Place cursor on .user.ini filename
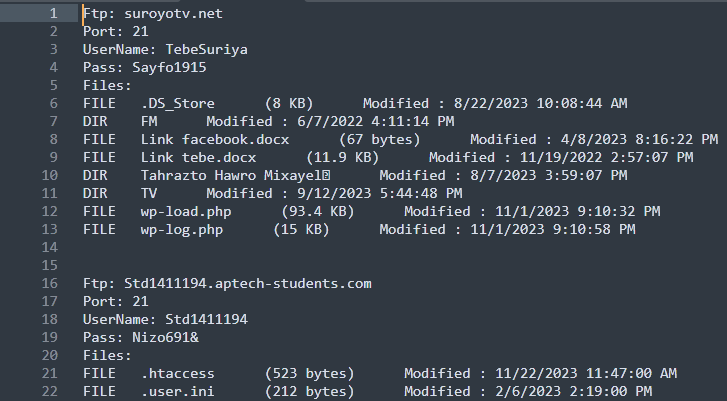727x401 pixels. click(x=178, y=391)
